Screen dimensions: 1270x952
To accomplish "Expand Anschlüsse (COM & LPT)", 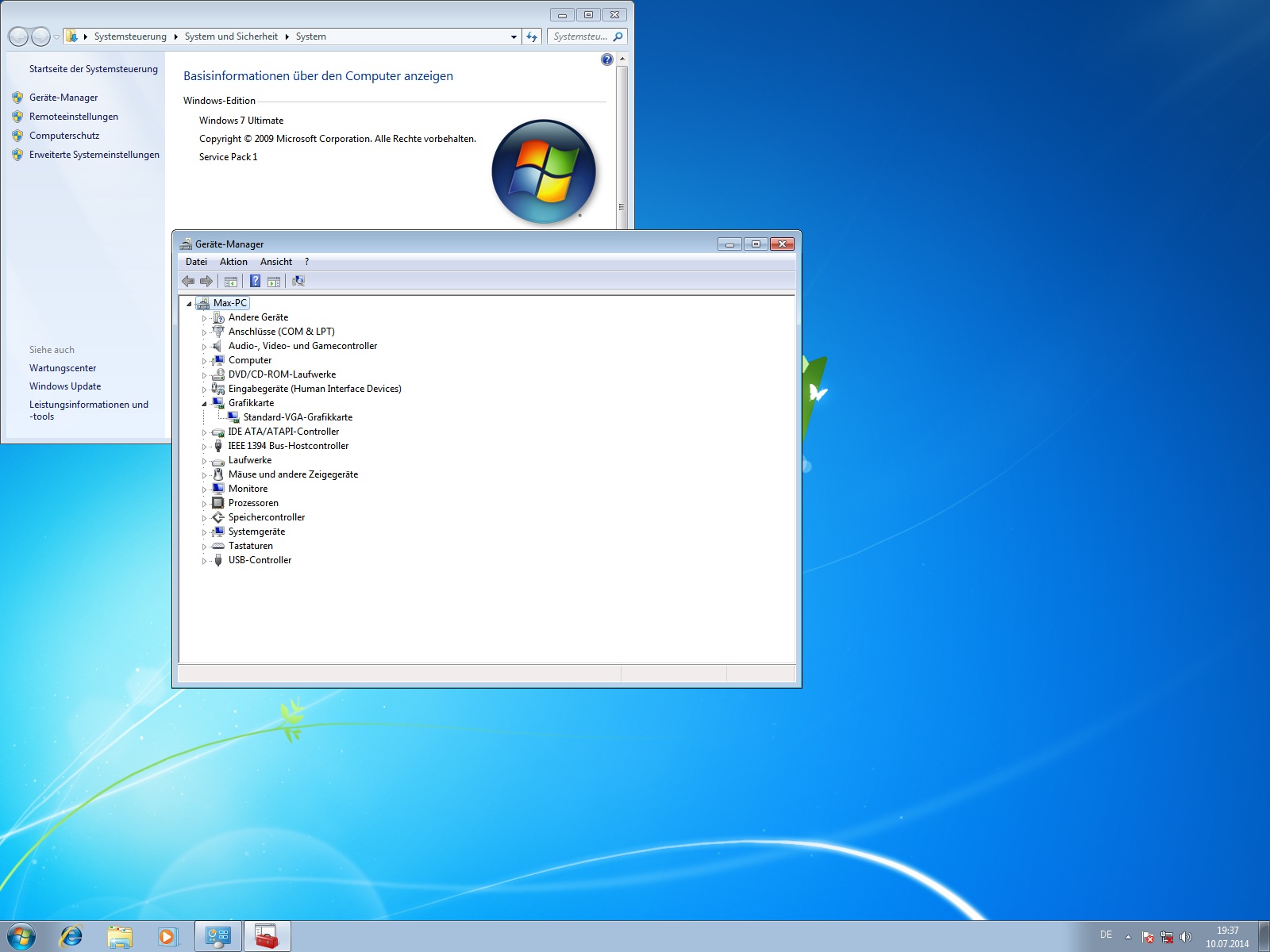I will 204,332.
